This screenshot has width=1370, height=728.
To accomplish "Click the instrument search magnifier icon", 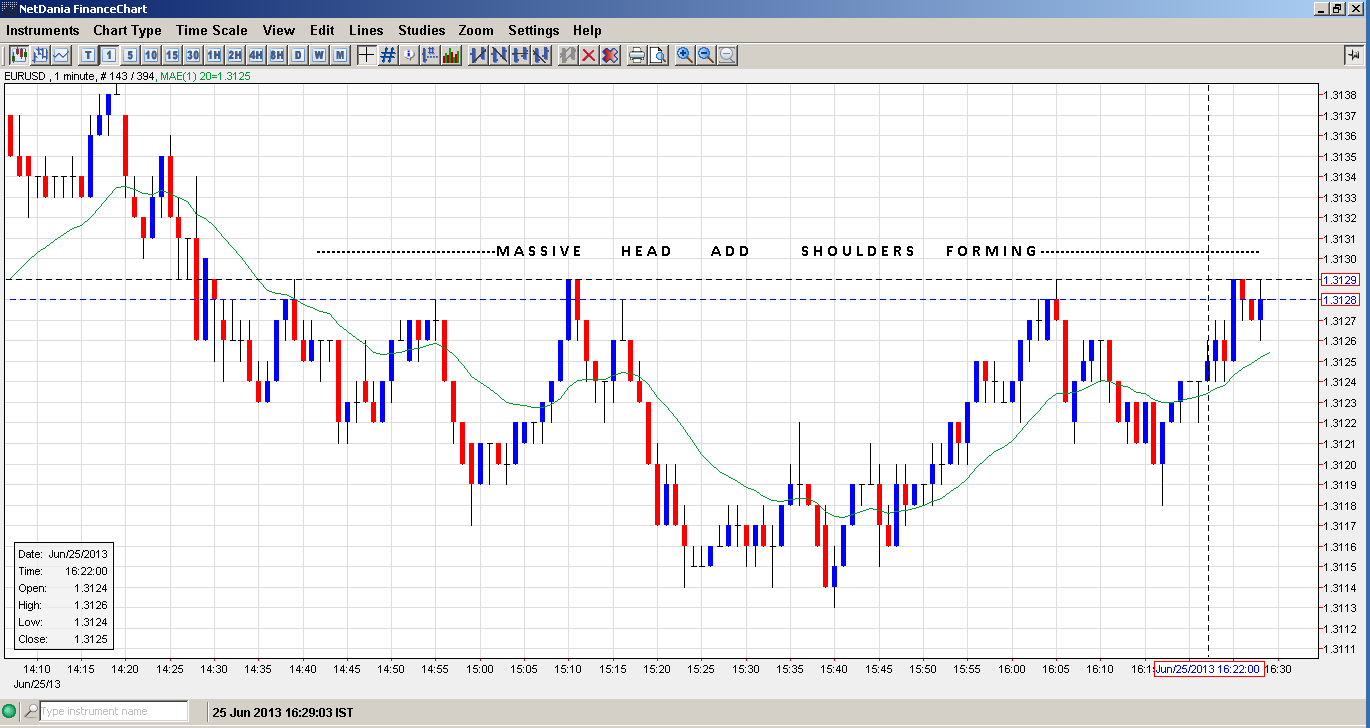I will pos(31,711).
